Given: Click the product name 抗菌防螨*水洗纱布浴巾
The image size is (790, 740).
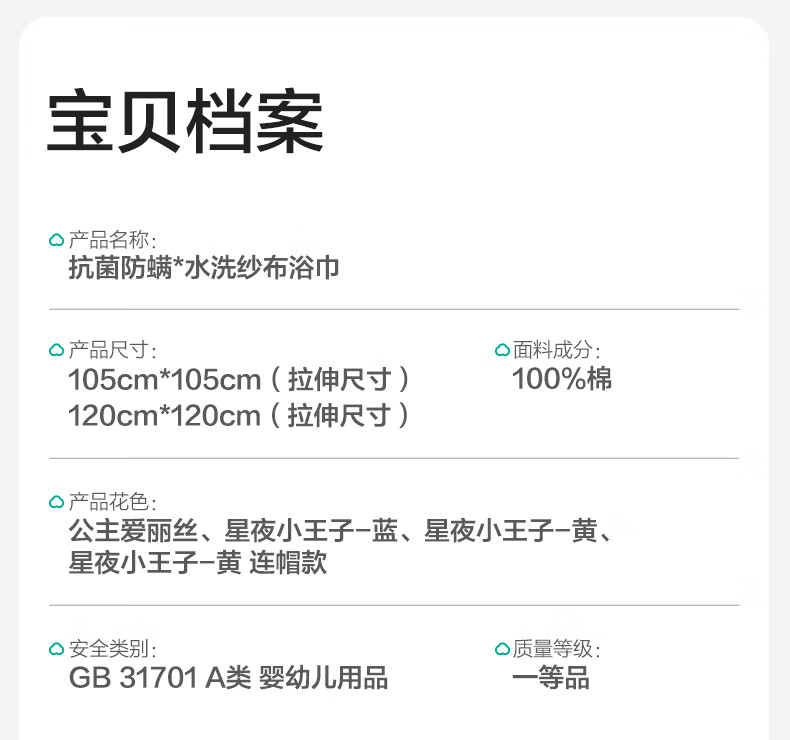Looking at the screenshot, I should (204, 269).
